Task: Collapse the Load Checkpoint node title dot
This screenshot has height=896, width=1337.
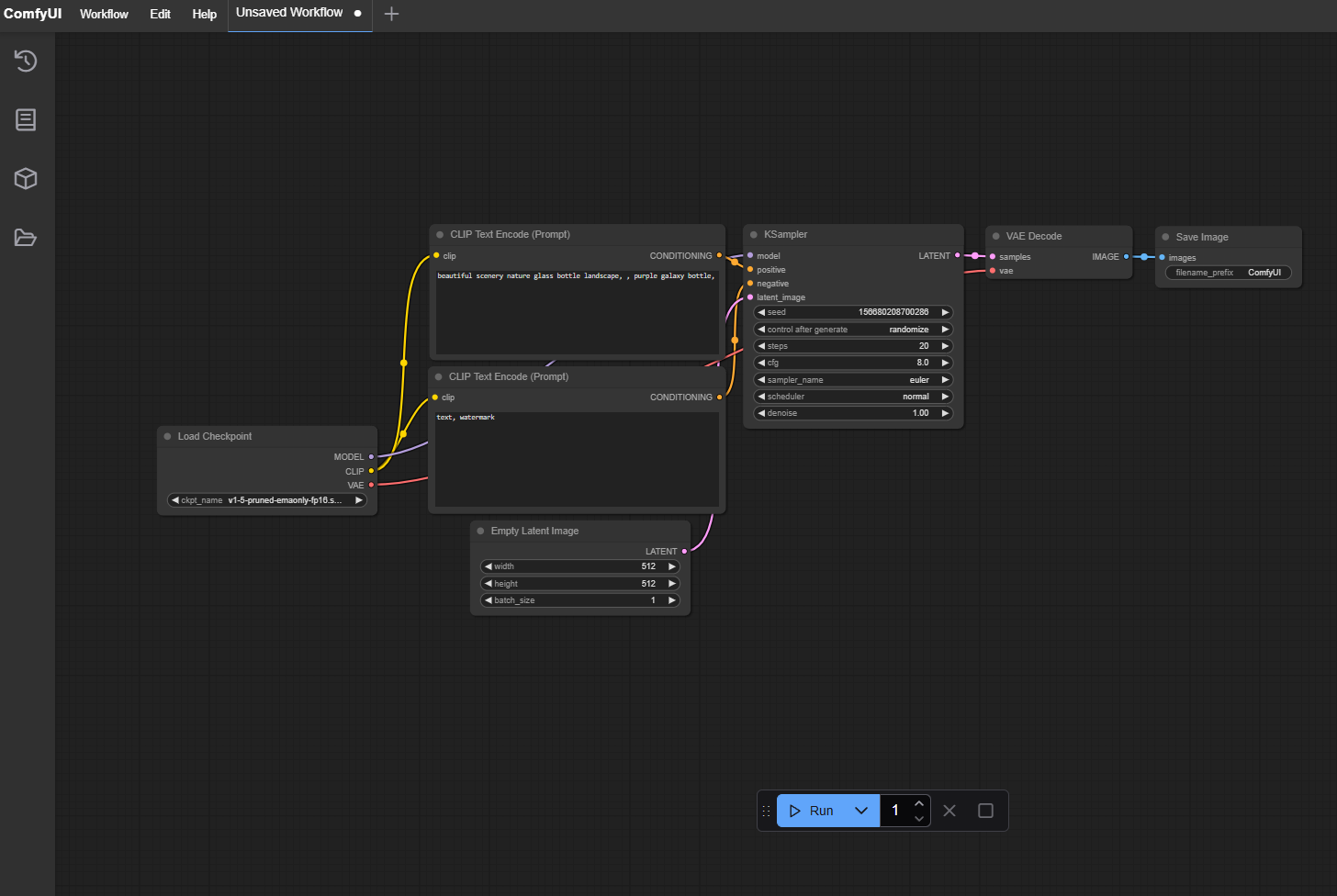Action: coord(166,436)
